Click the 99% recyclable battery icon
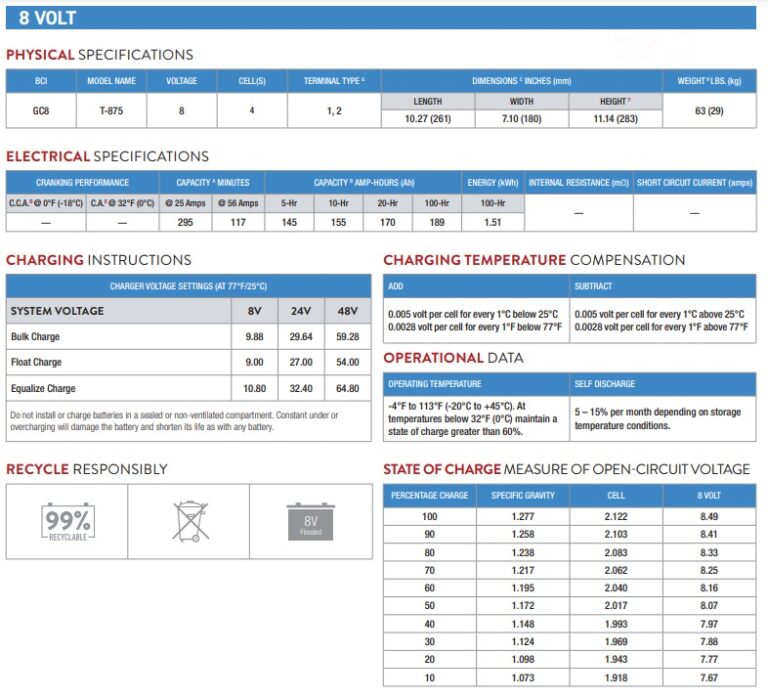Image resolution: width=768 pixels, height=697 pixels. click(68, 522)
